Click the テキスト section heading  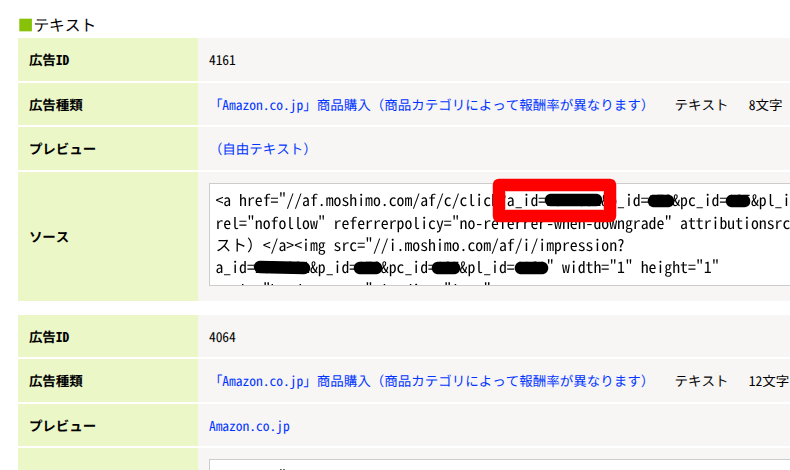click(x=64, y=25)
